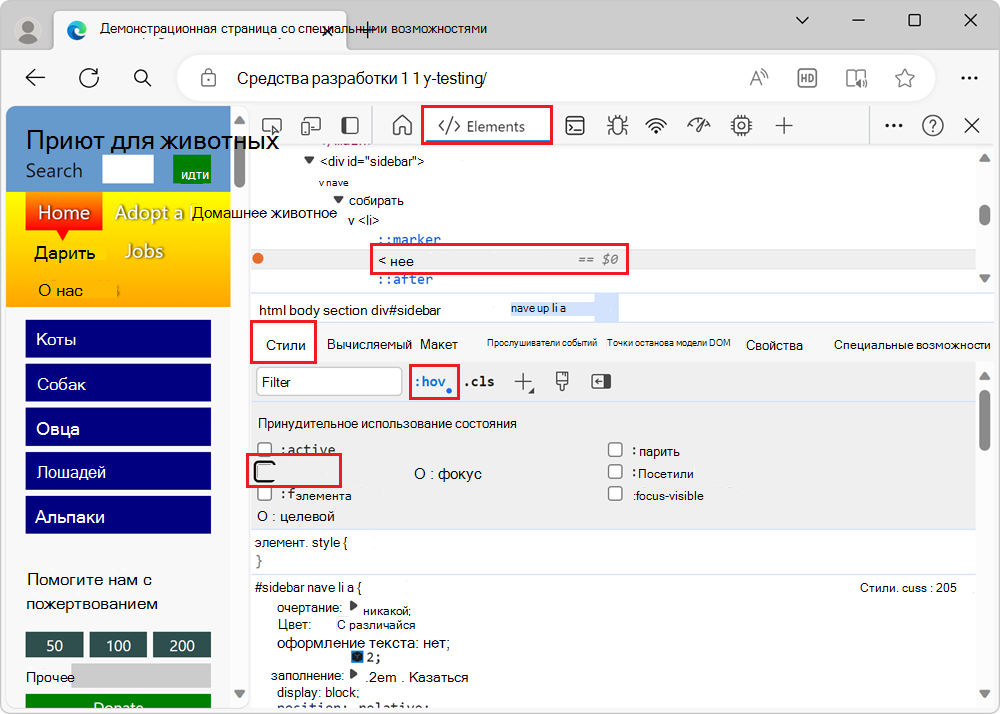Collapse the собирать tree node arrow
This screenshot has height=714, width=1000.
339,200
